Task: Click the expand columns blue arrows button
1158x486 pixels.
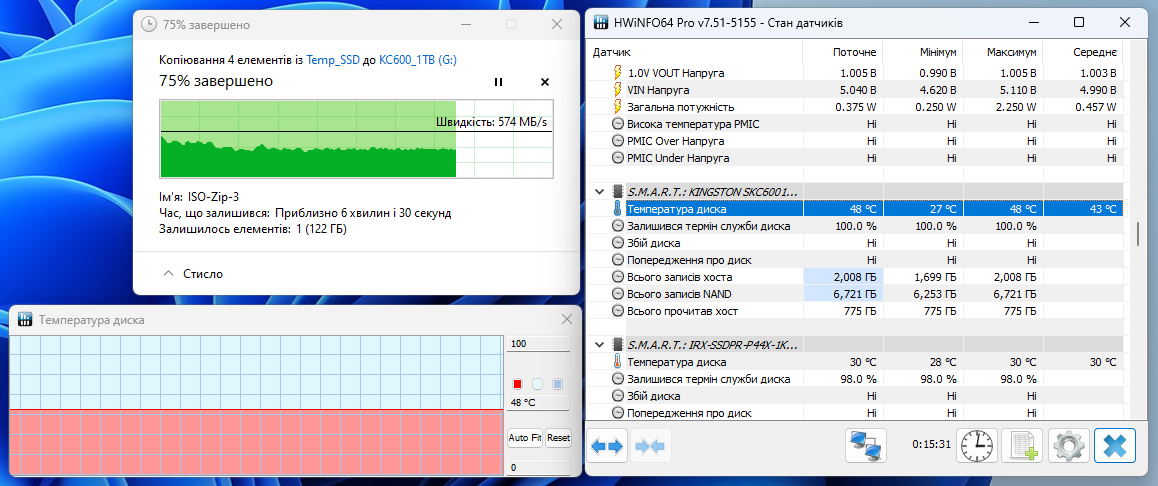Action: pos(607,446)
